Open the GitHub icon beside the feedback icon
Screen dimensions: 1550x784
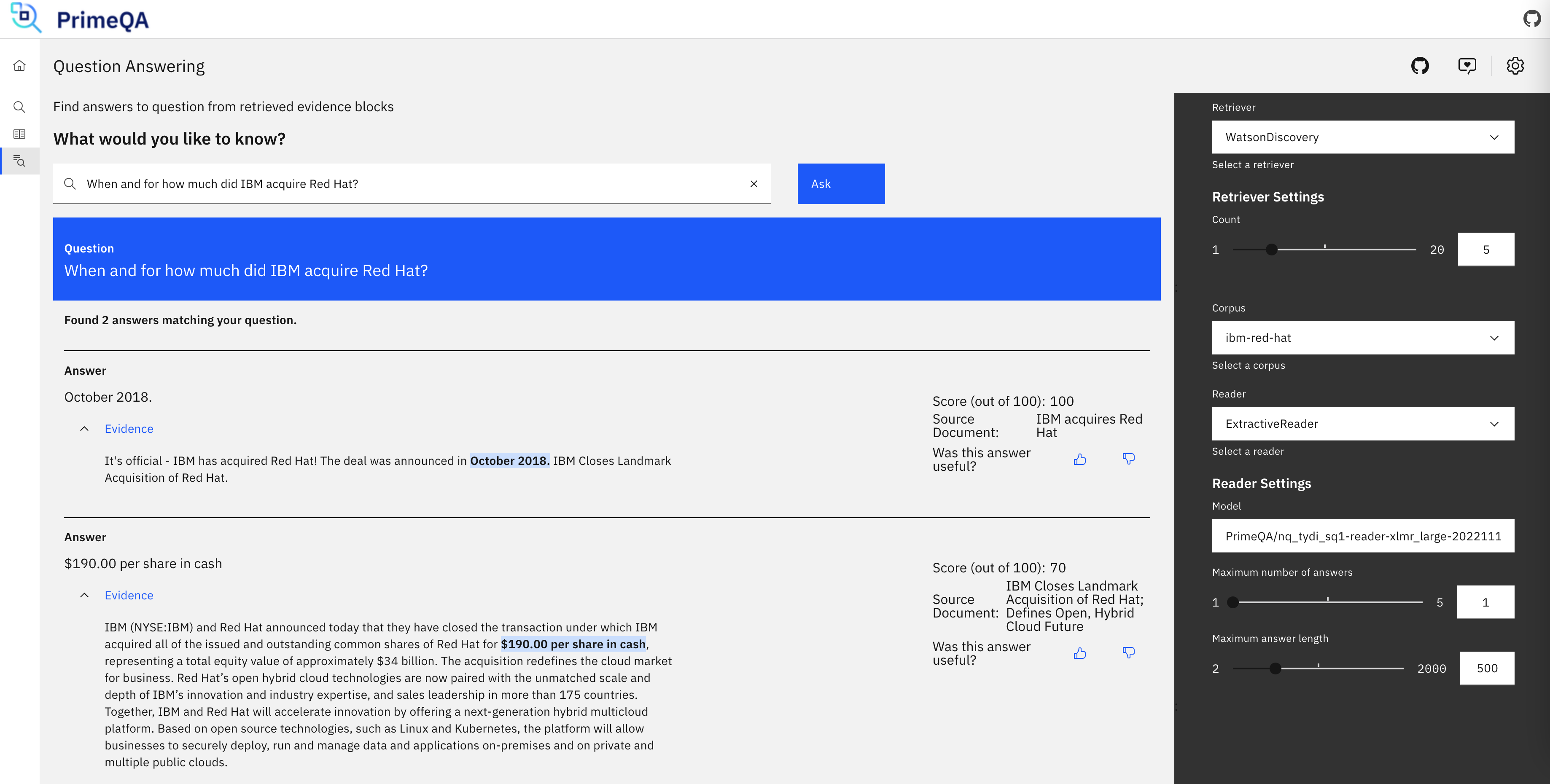pos(1420,66)
